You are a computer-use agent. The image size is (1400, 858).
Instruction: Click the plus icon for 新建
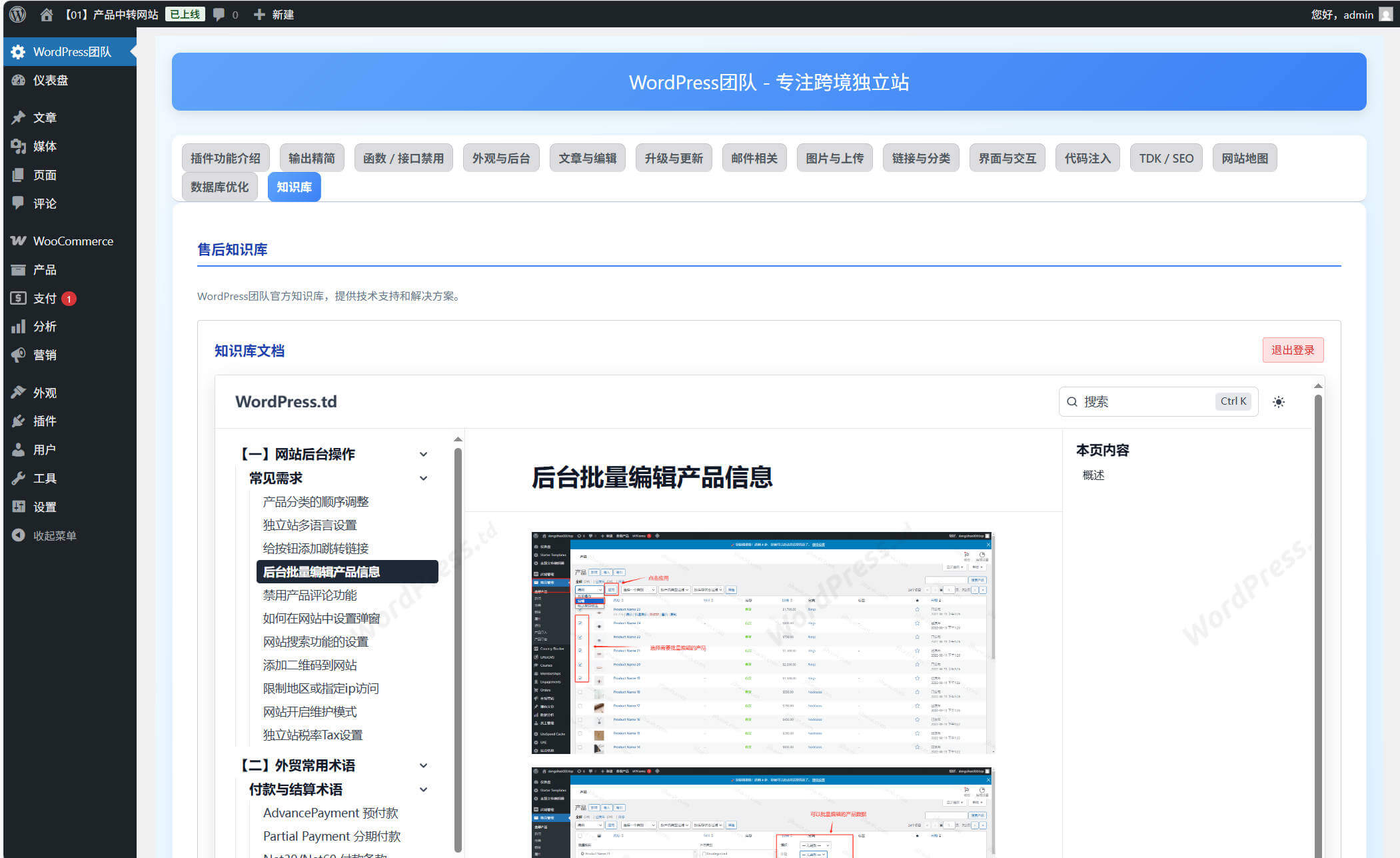(259, 14)
